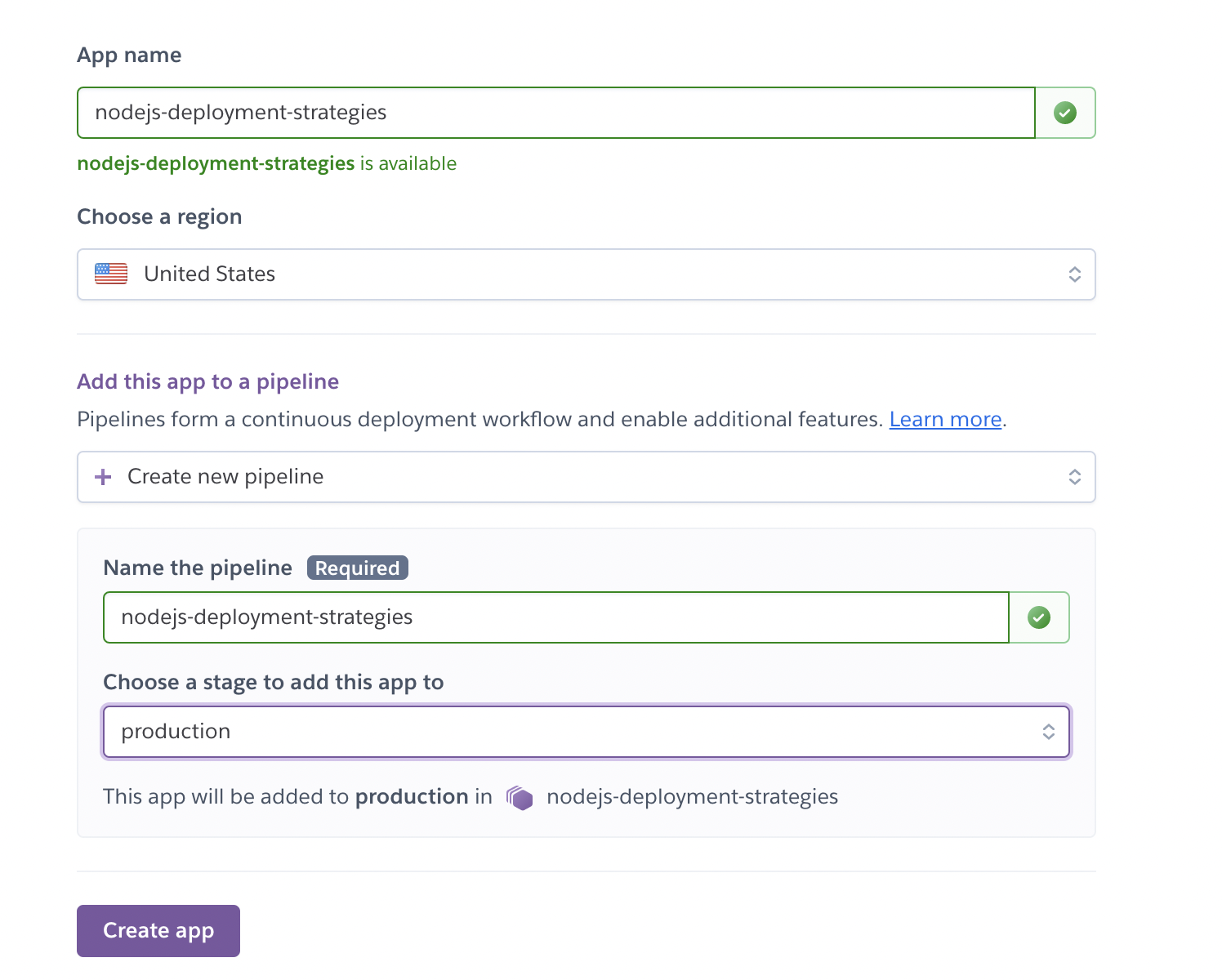Viewport: 1222px width, 980px height.
Task: Focus the pipeline name text field
Action: click(555, 617)
